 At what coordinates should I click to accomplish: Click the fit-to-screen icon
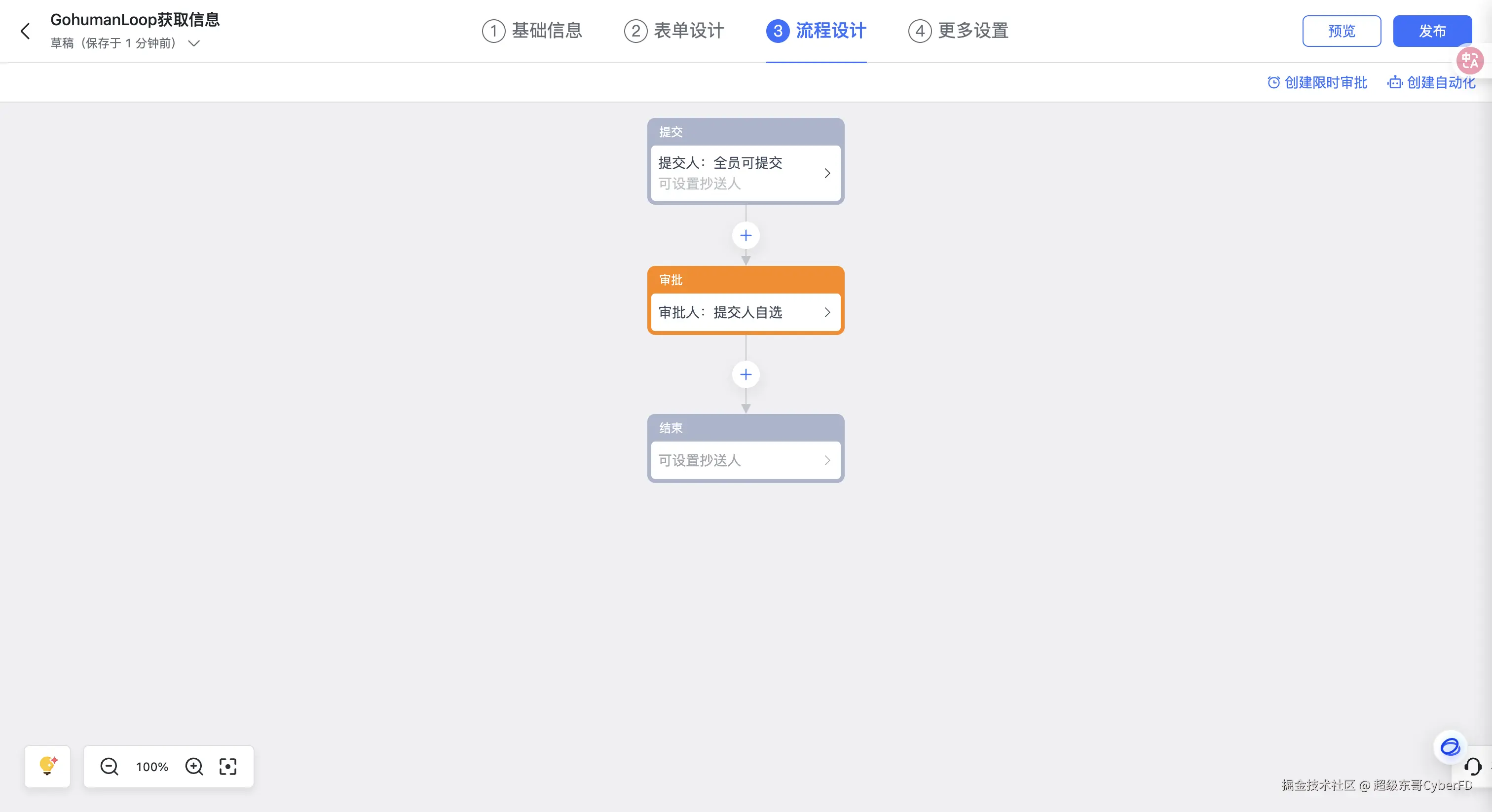click(x=227, y=766)
